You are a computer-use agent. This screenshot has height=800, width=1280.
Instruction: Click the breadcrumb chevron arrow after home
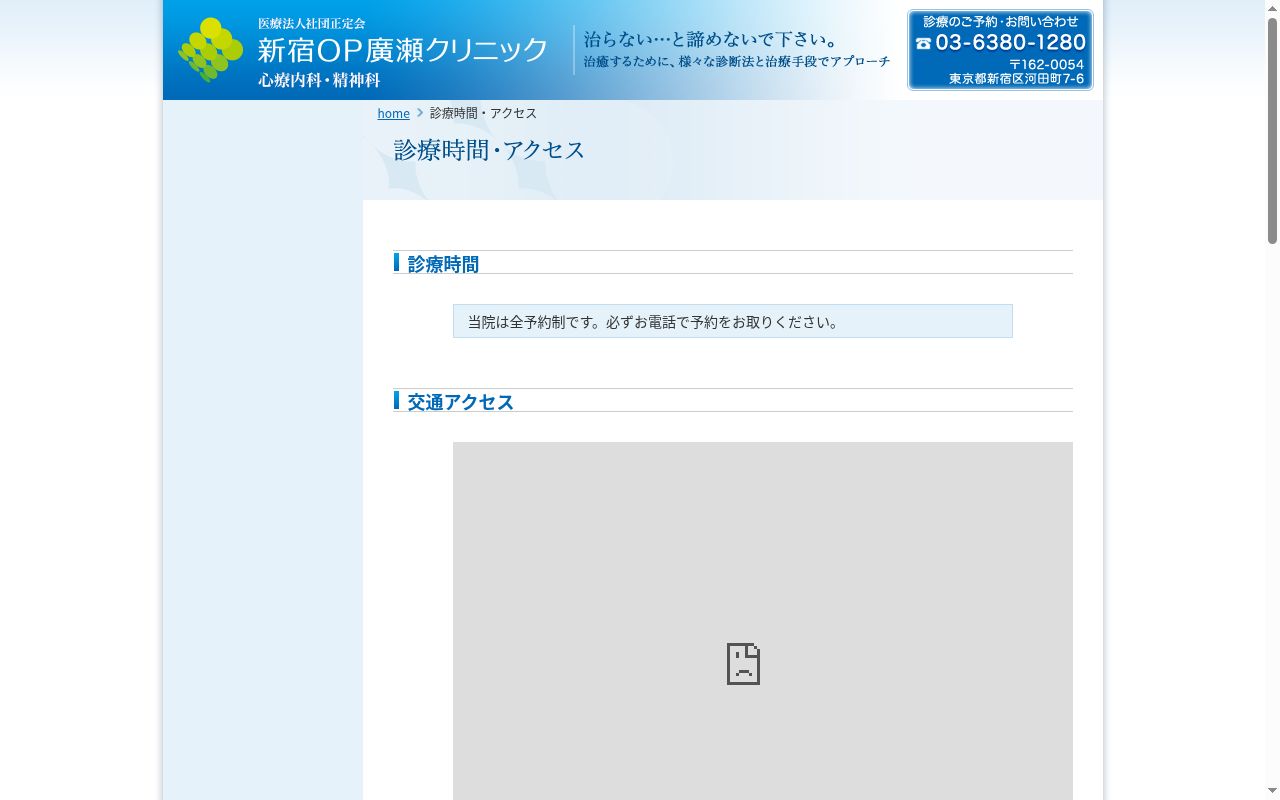420,113
